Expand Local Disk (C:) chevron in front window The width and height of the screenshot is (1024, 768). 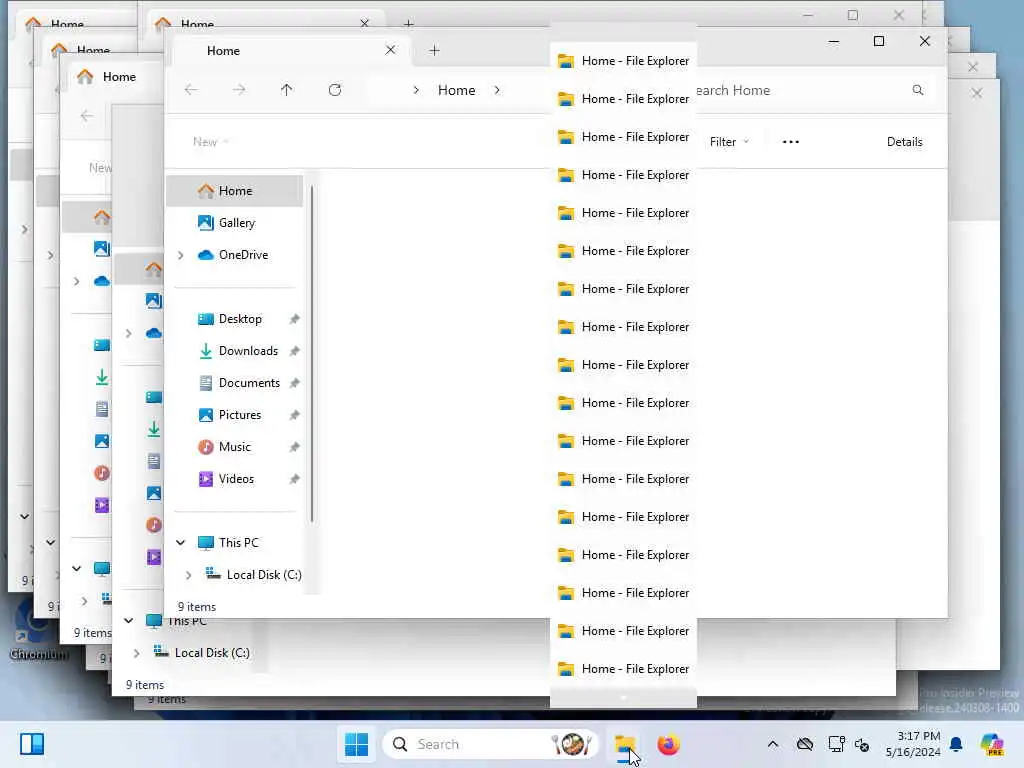[189, 575]
